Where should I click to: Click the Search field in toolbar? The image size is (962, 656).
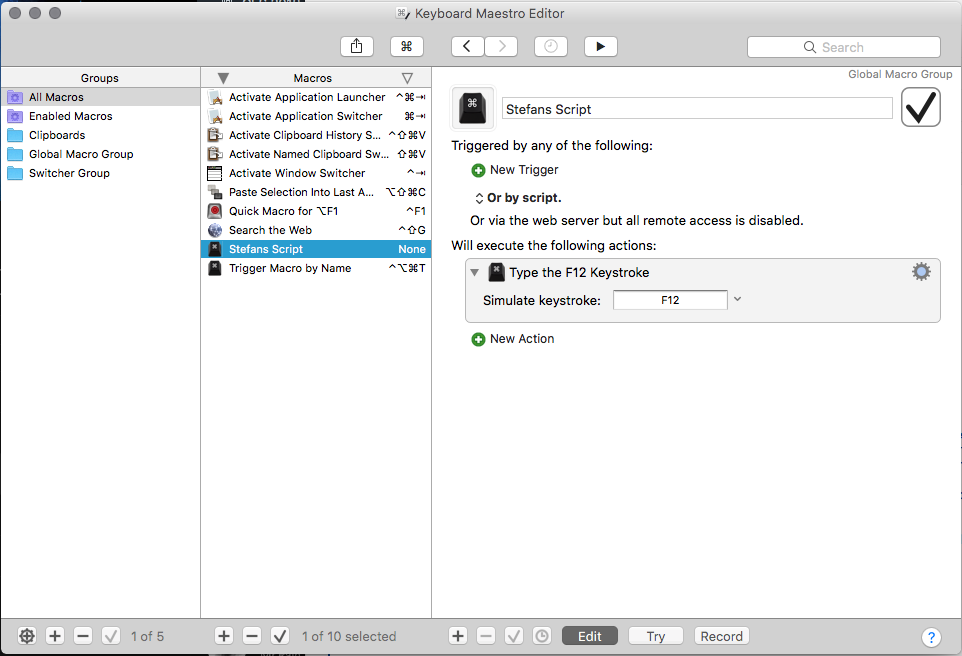tap(844, 47)
